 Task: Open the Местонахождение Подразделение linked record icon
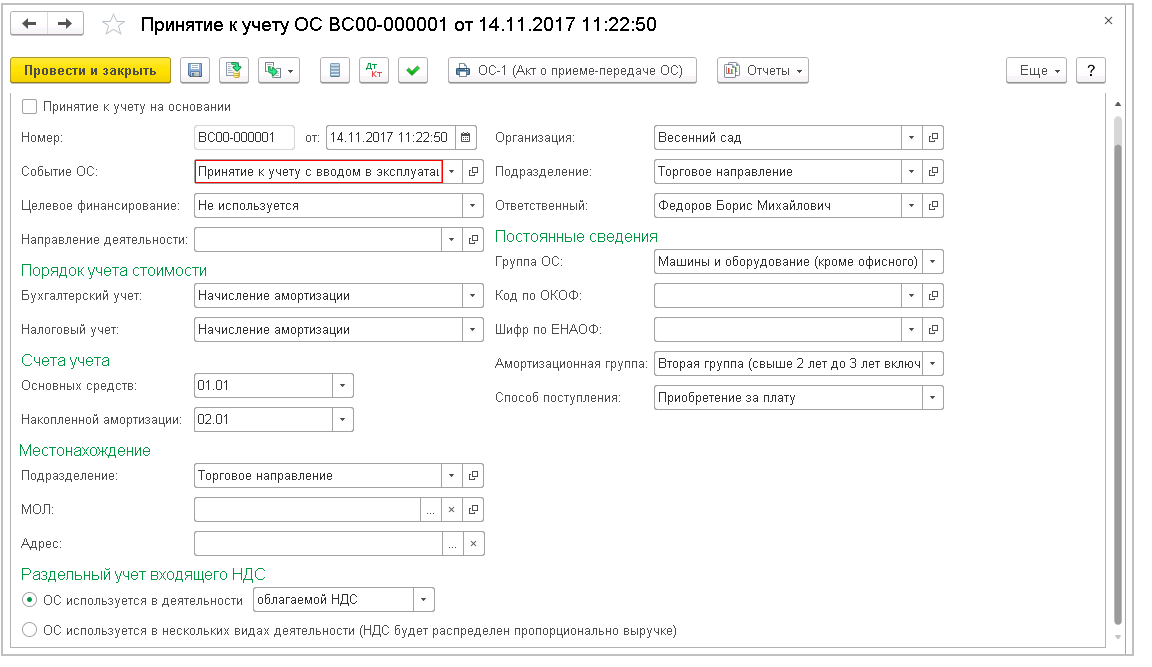[474, 476]
